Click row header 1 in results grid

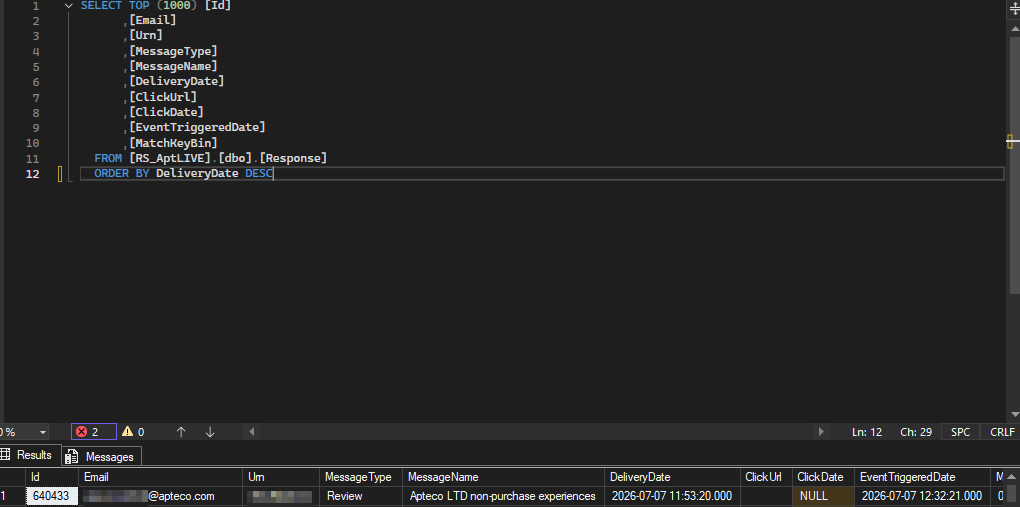12,496
